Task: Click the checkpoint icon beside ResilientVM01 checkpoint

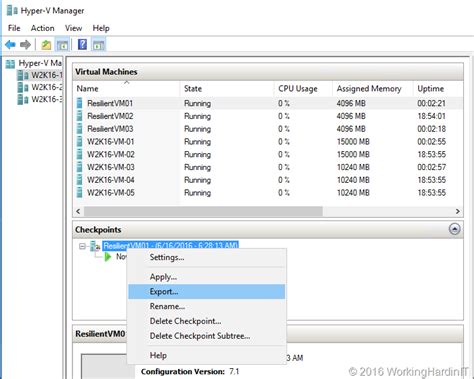Action: pyautogui.click(x=95, y=246)
